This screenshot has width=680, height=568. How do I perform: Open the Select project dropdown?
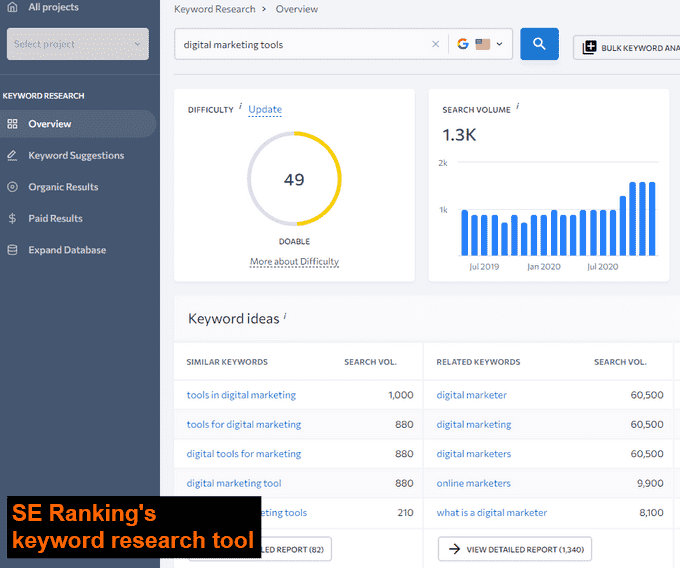click(78, 44)
